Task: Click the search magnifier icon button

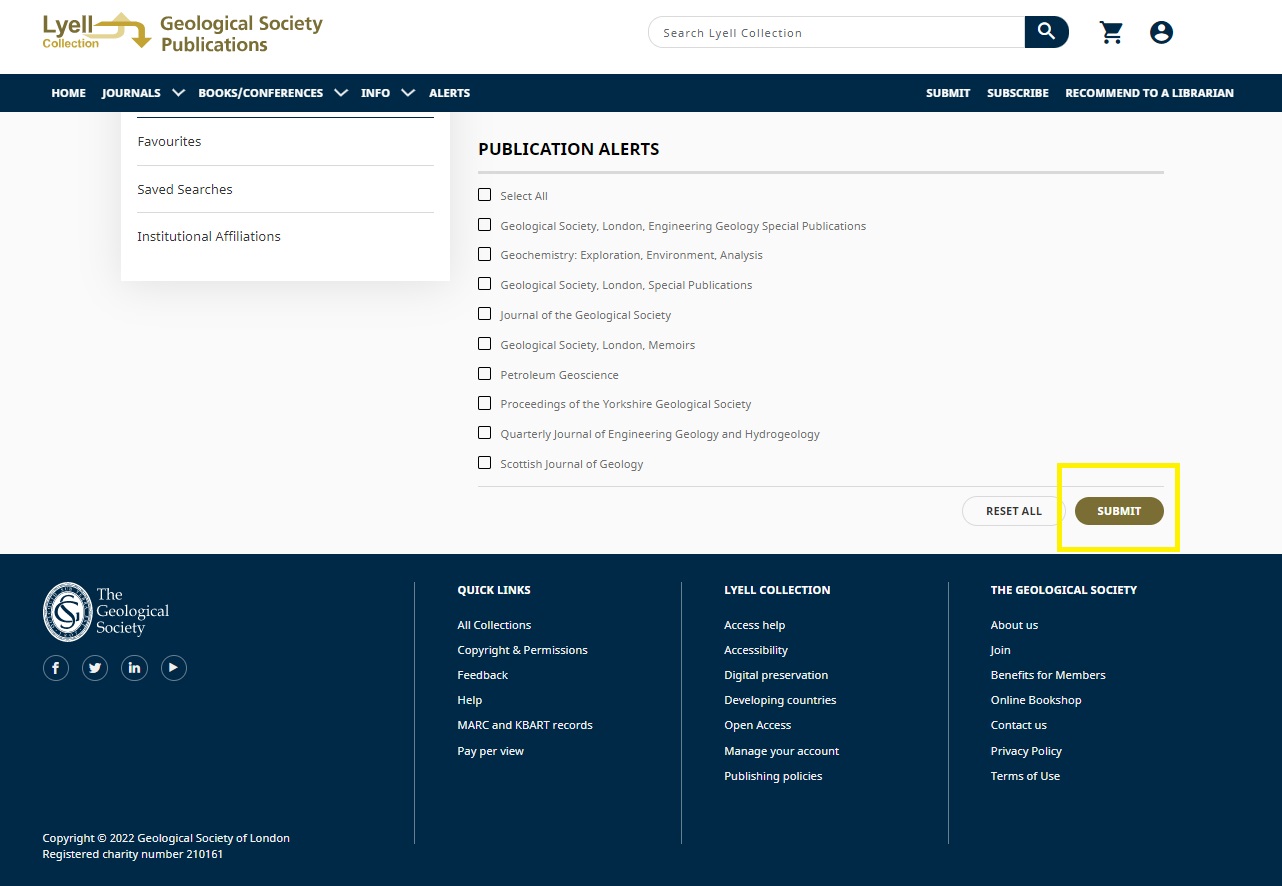Action: point(1046,32)
